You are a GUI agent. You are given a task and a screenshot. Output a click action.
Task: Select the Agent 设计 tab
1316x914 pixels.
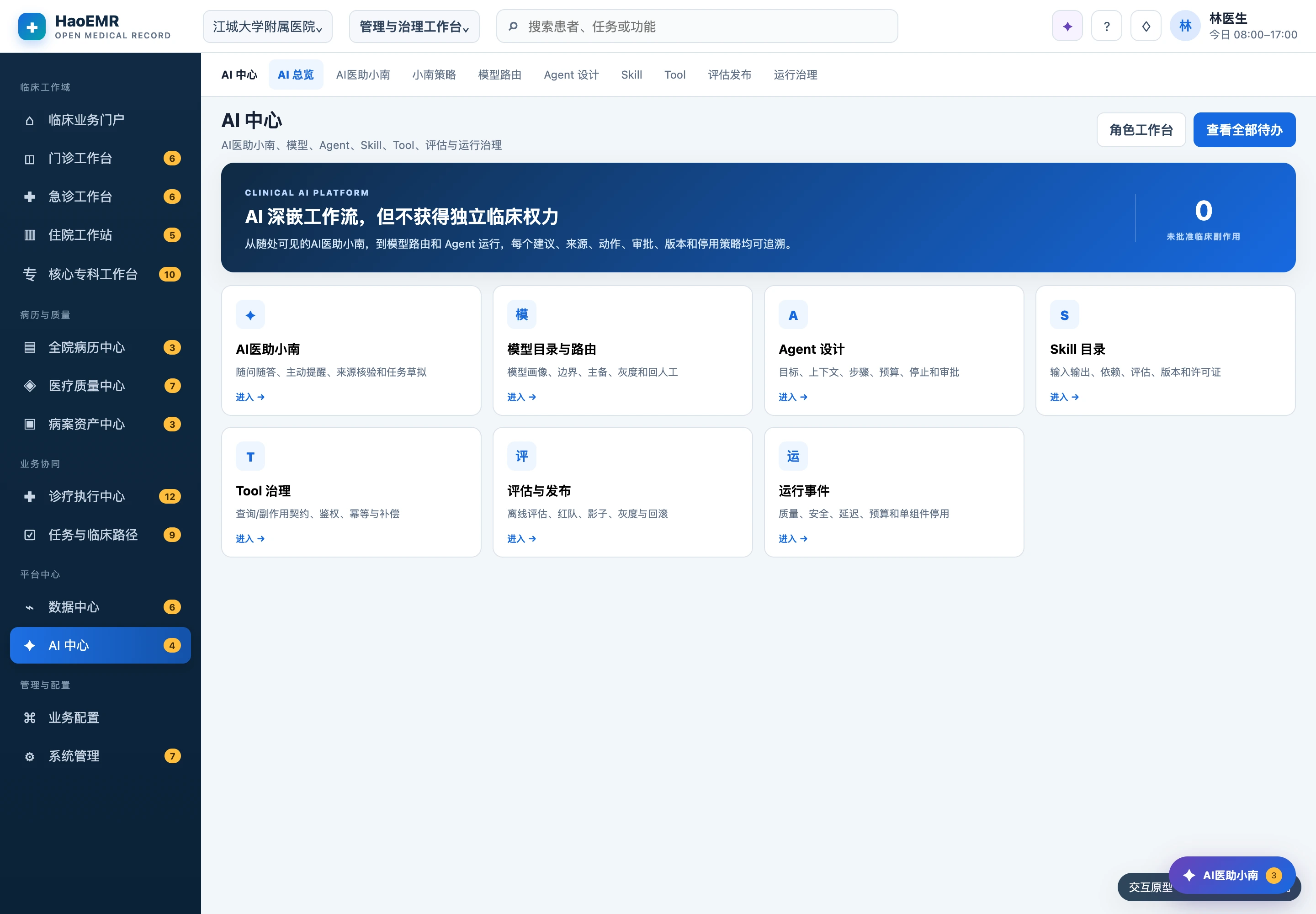click(x=572, y=74)
